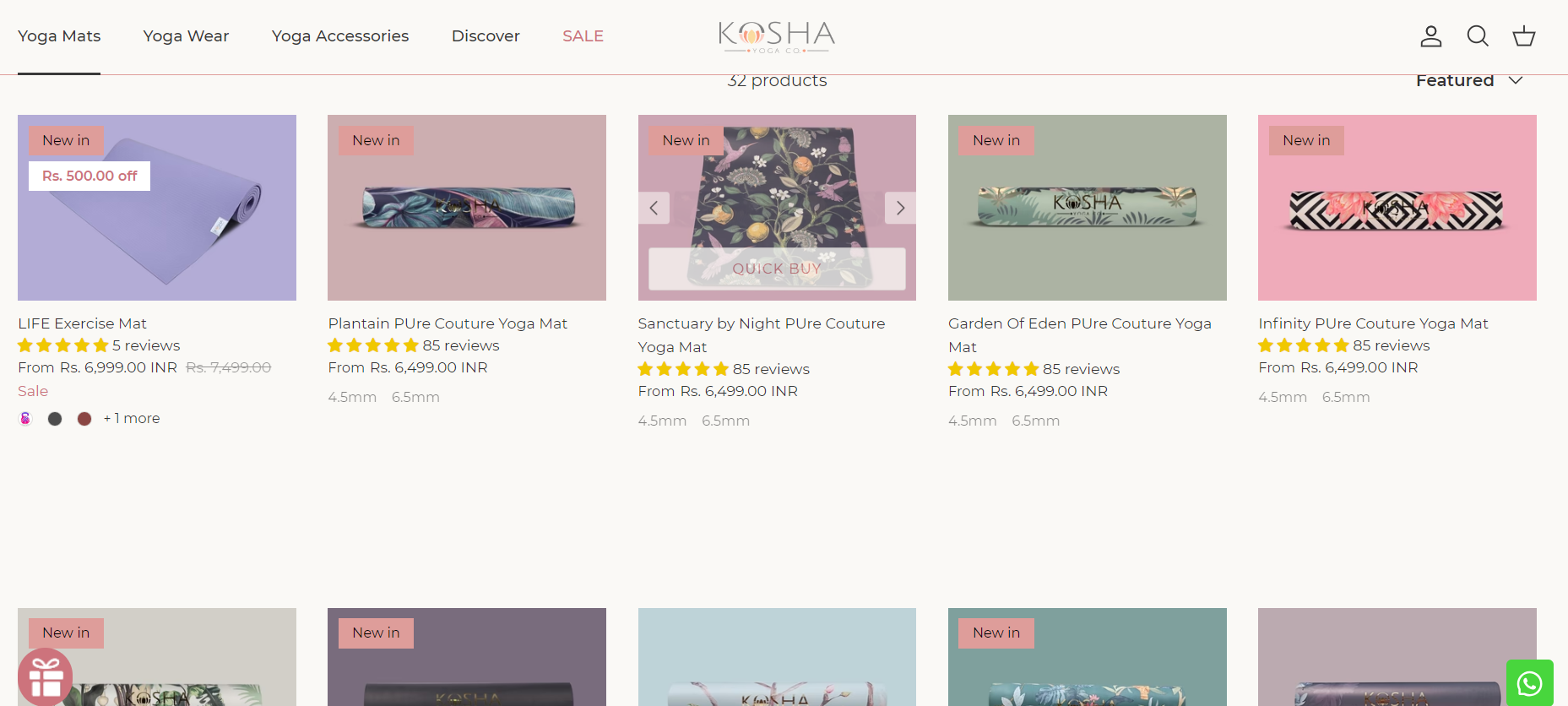Click 85 reviews under Plantain mat
Image resolution: width=1568 pixels, height=706 pixels.
point(461,345)
